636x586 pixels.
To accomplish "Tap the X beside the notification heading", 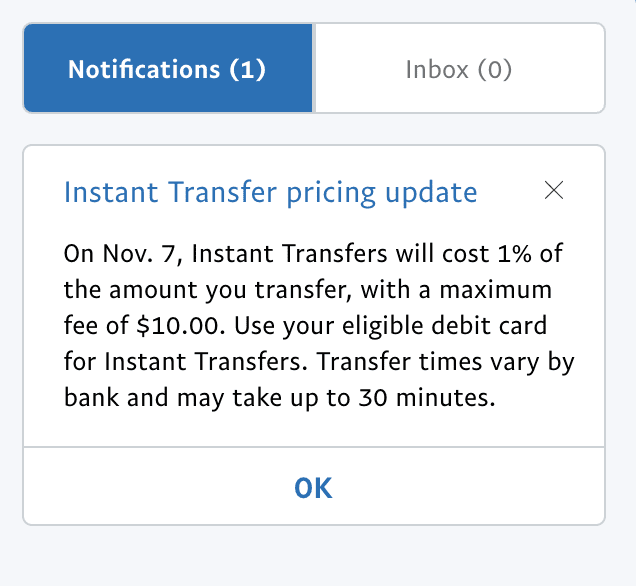I will (554, 191).
